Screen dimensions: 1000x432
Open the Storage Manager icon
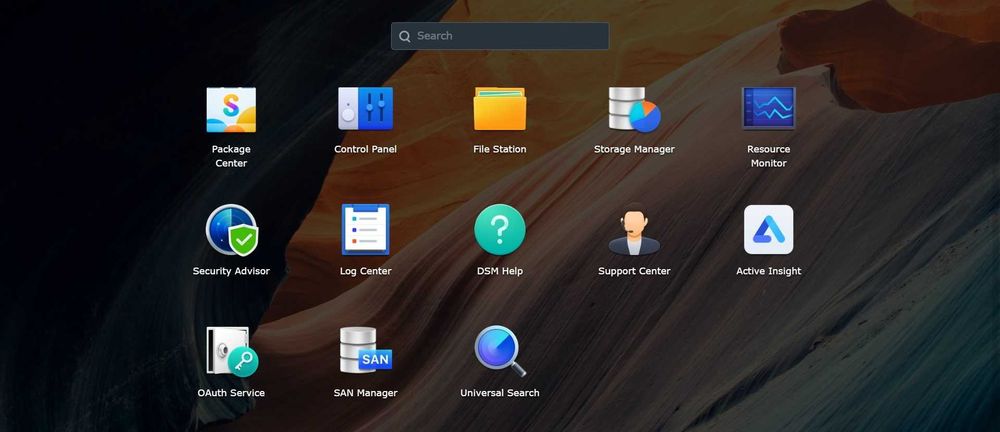point(634,109)
